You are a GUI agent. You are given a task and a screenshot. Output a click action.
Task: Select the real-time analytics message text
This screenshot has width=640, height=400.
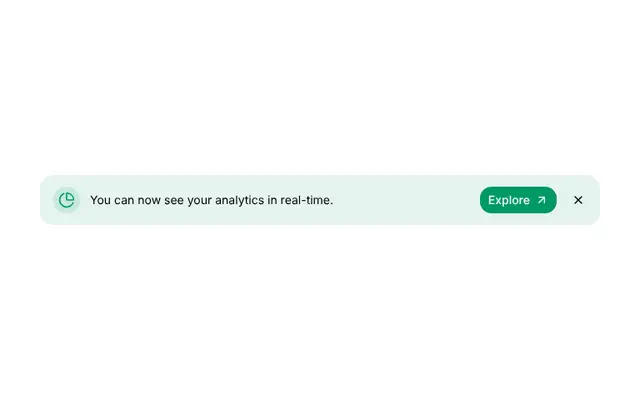(x=211, y=200)
